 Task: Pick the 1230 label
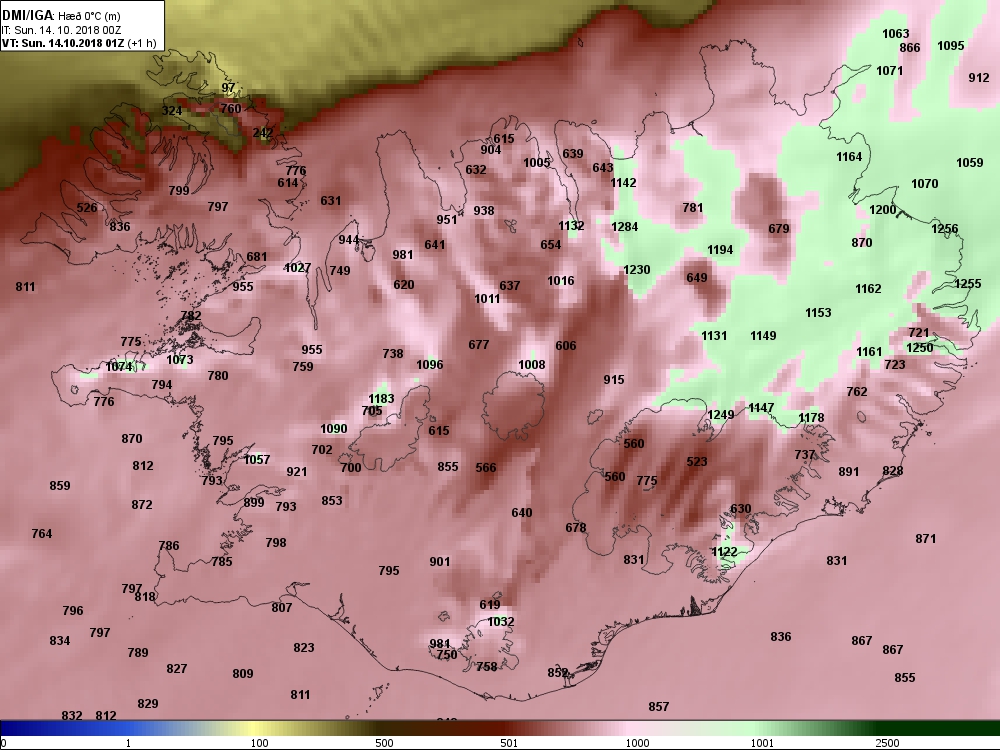coord(636,270)
